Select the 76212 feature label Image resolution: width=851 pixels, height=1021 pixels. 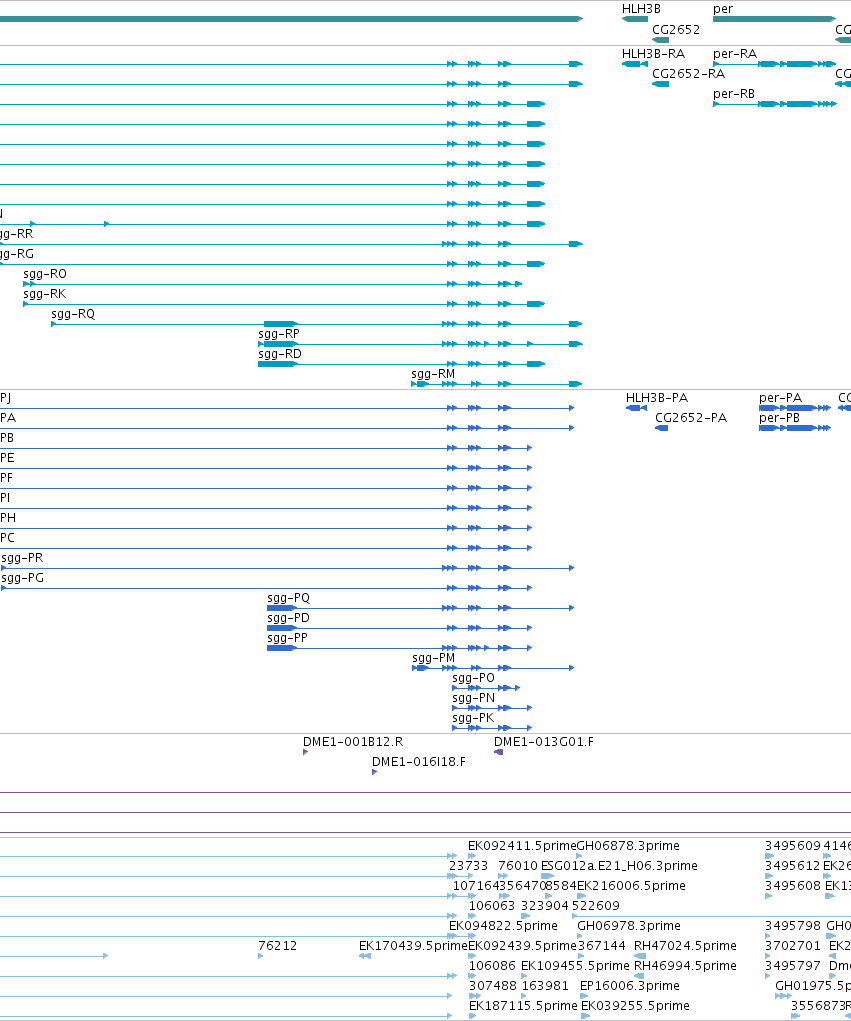point(277,946)
